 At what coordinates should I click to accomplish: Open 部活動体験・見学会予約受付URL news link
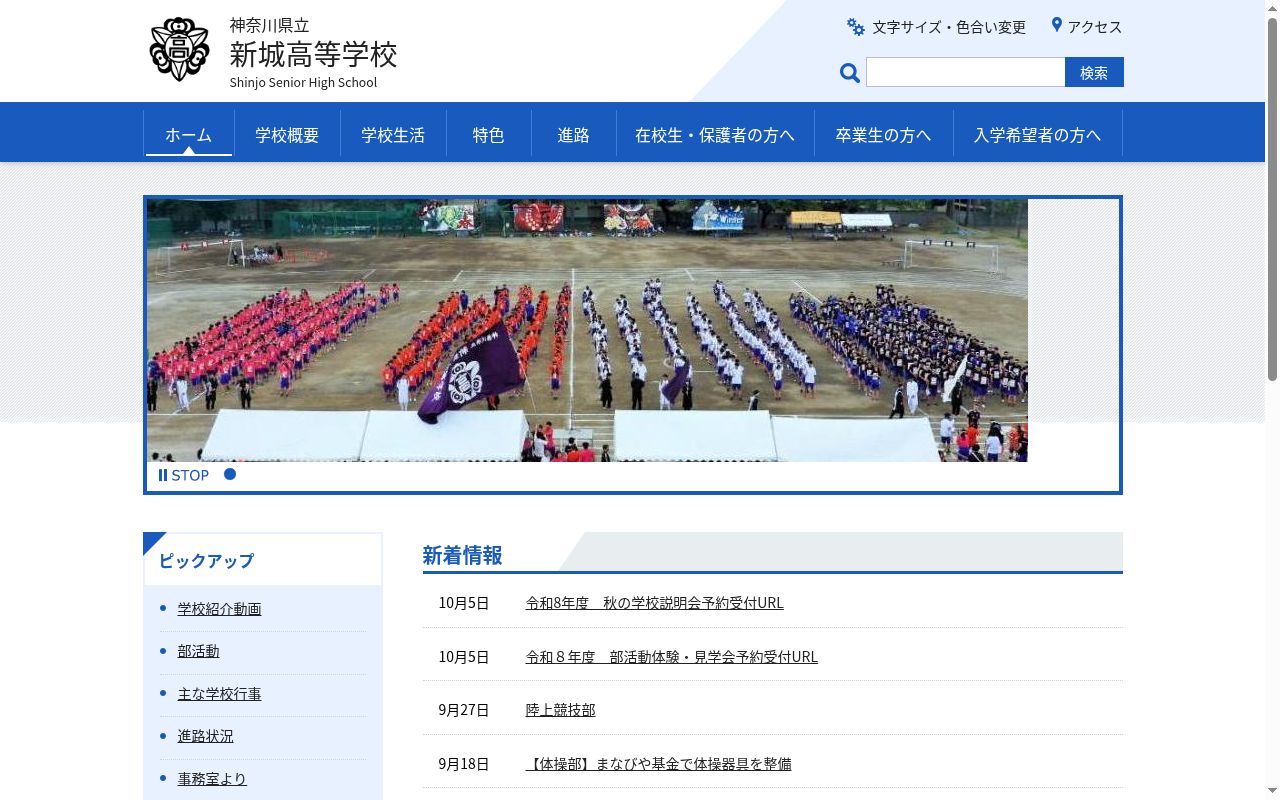[671, 656]
